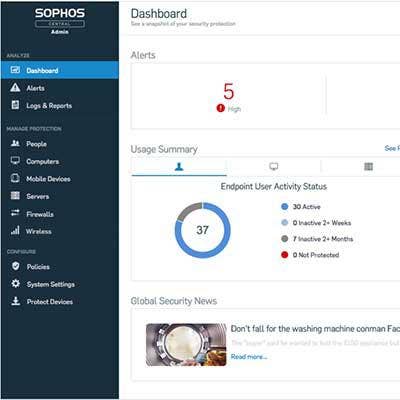Click the Protect Devices download icon
400x400 pixels.
pos(15,301)
